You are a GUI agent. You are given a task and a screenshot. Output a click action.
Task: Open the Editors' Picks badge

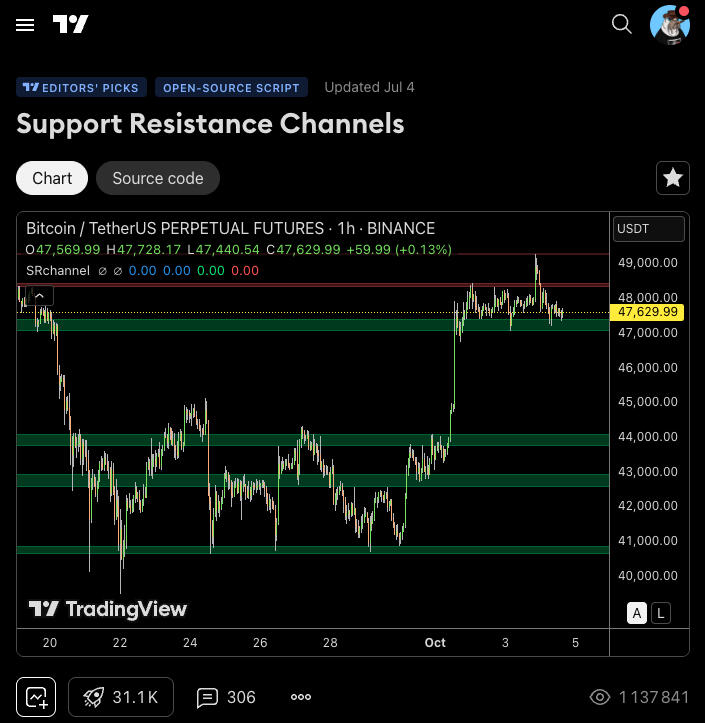(81, 88)
